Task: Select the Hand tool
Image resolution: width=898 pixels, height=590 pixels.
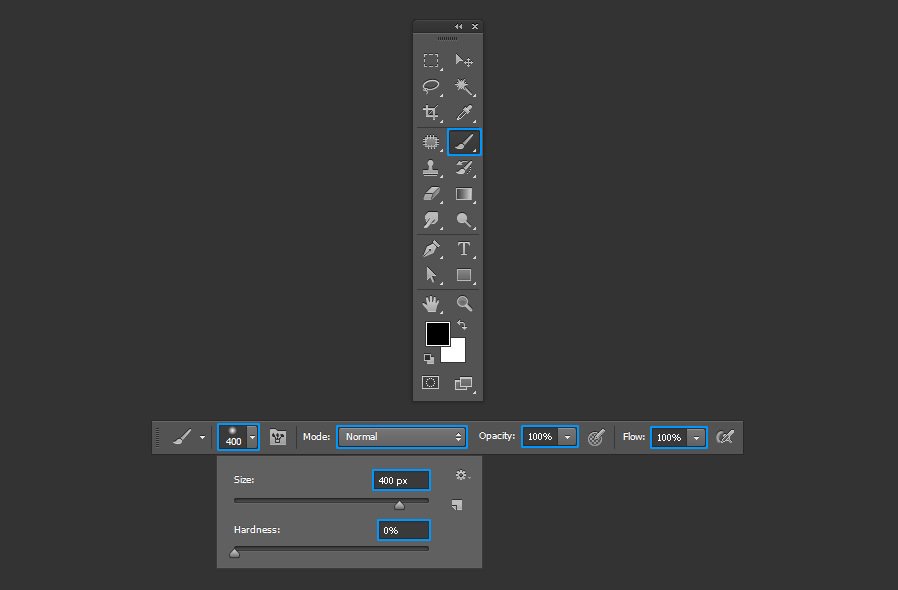Action: click(431, 304)
